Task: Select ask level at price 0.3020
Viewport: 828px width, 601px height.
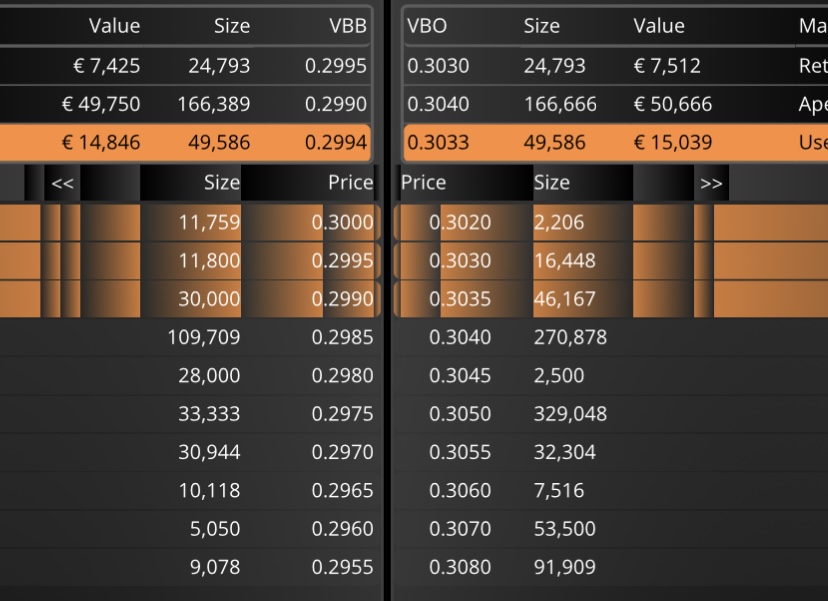Action: 611,222
